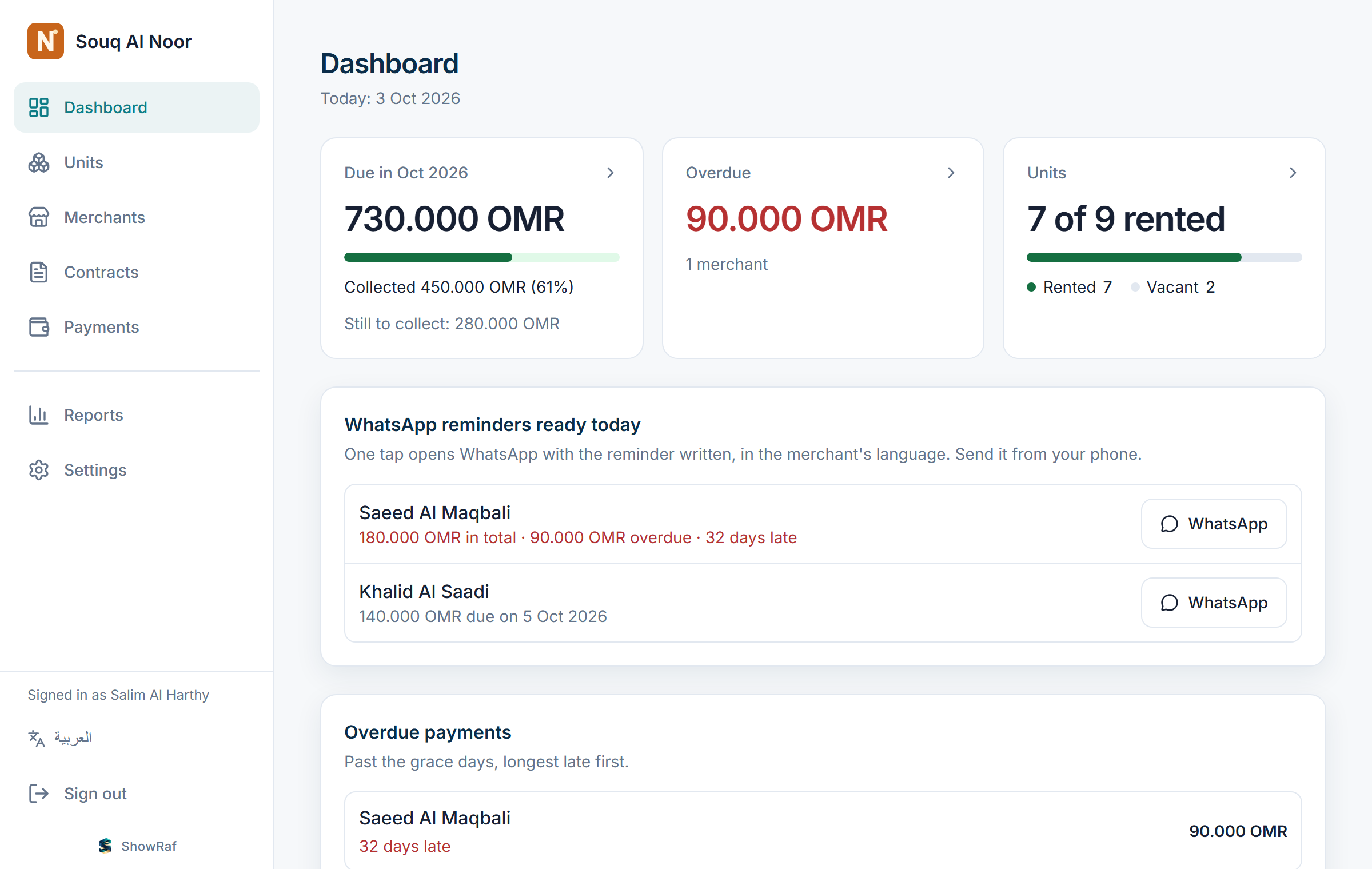The image size is (1372, 869).
Task: Click the 730.000 OMR due amount
Action: pyautogui.click(x=454, y=219)
